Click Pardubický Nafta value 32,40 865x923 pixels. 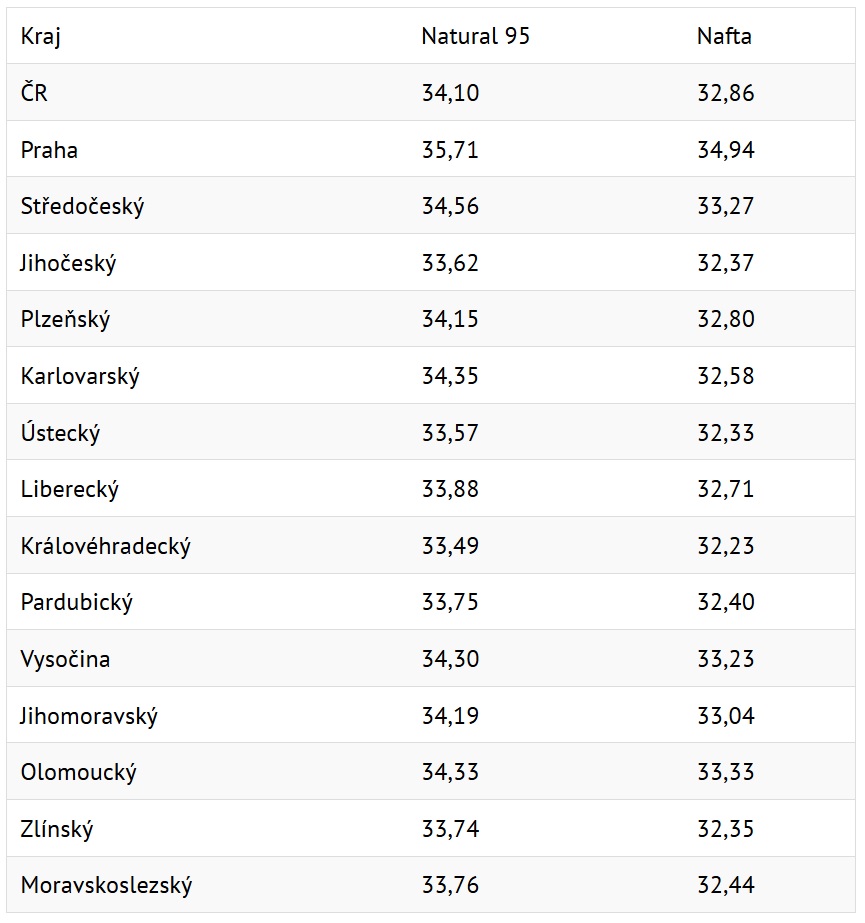(726, 602)
